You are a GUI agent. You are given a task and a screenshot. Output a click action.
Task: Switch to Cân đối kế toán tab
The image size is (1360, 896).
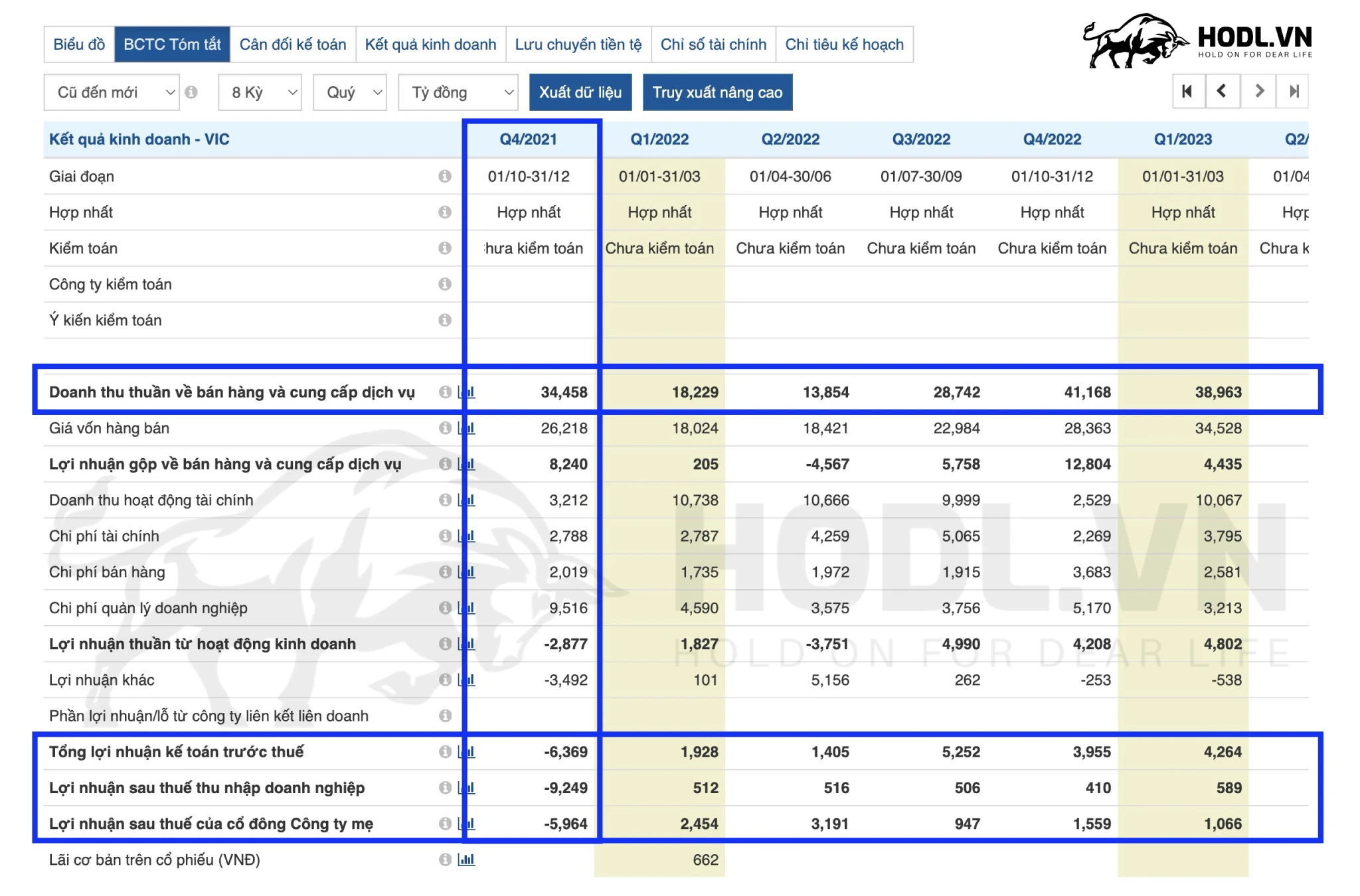click(293, 44)
